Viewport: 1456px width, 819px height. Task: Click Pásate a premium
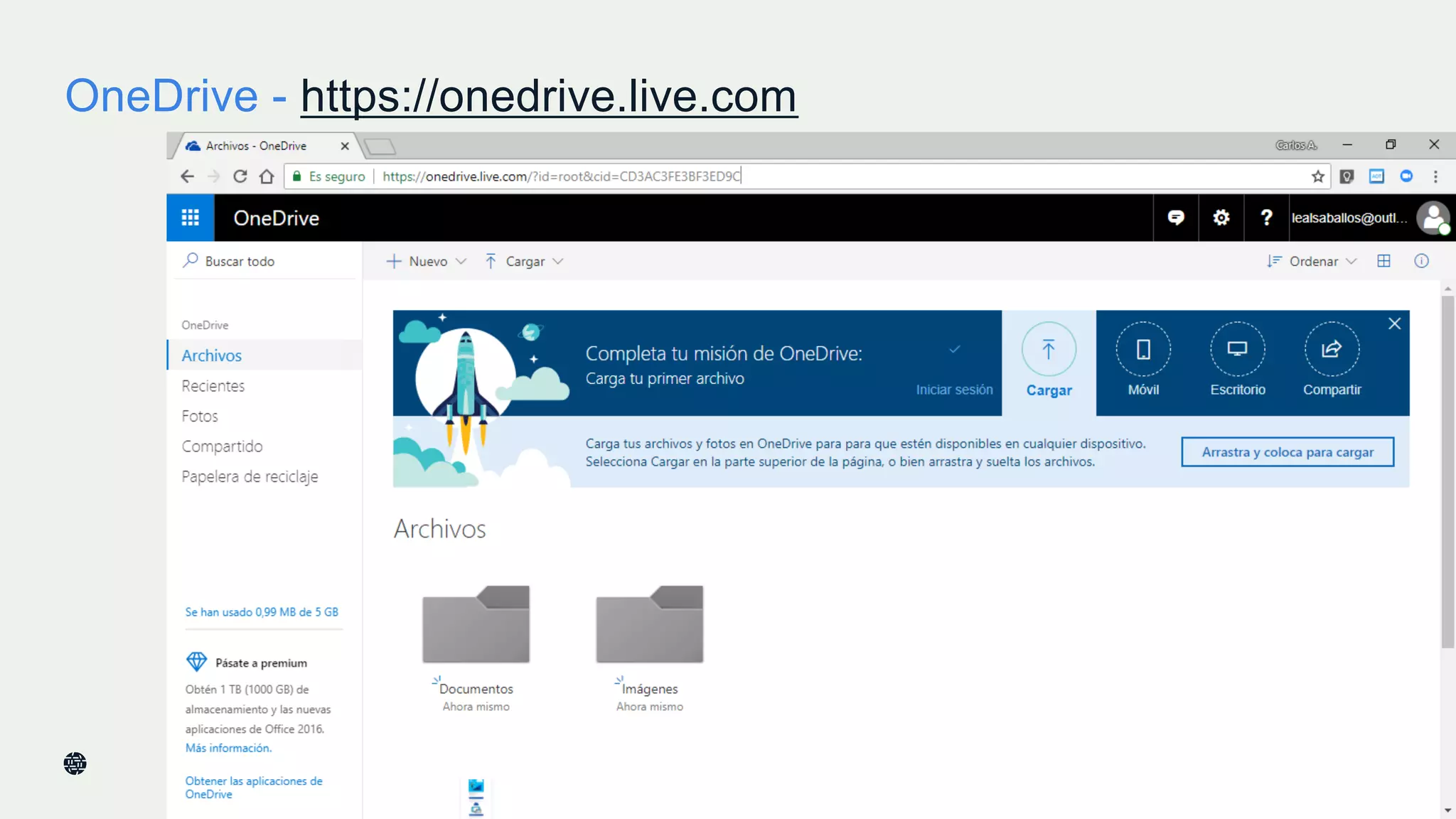point(261,663)
